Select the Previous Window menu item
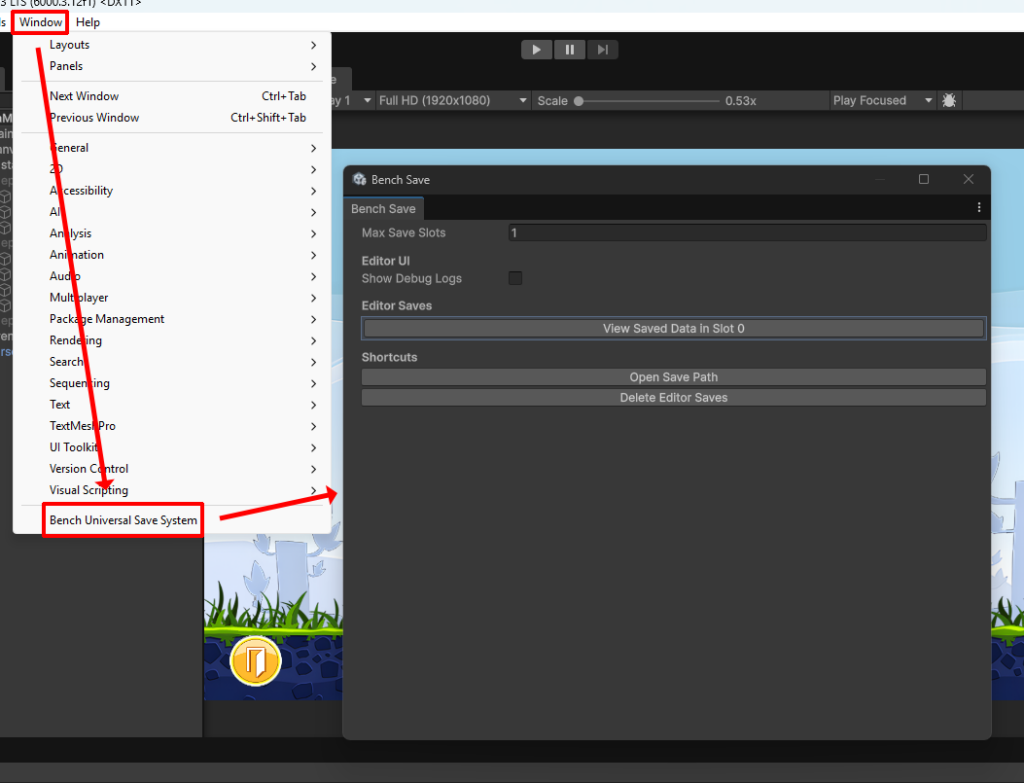The height and width of the screenshot is (783, 1024). [x=172, y=118]
